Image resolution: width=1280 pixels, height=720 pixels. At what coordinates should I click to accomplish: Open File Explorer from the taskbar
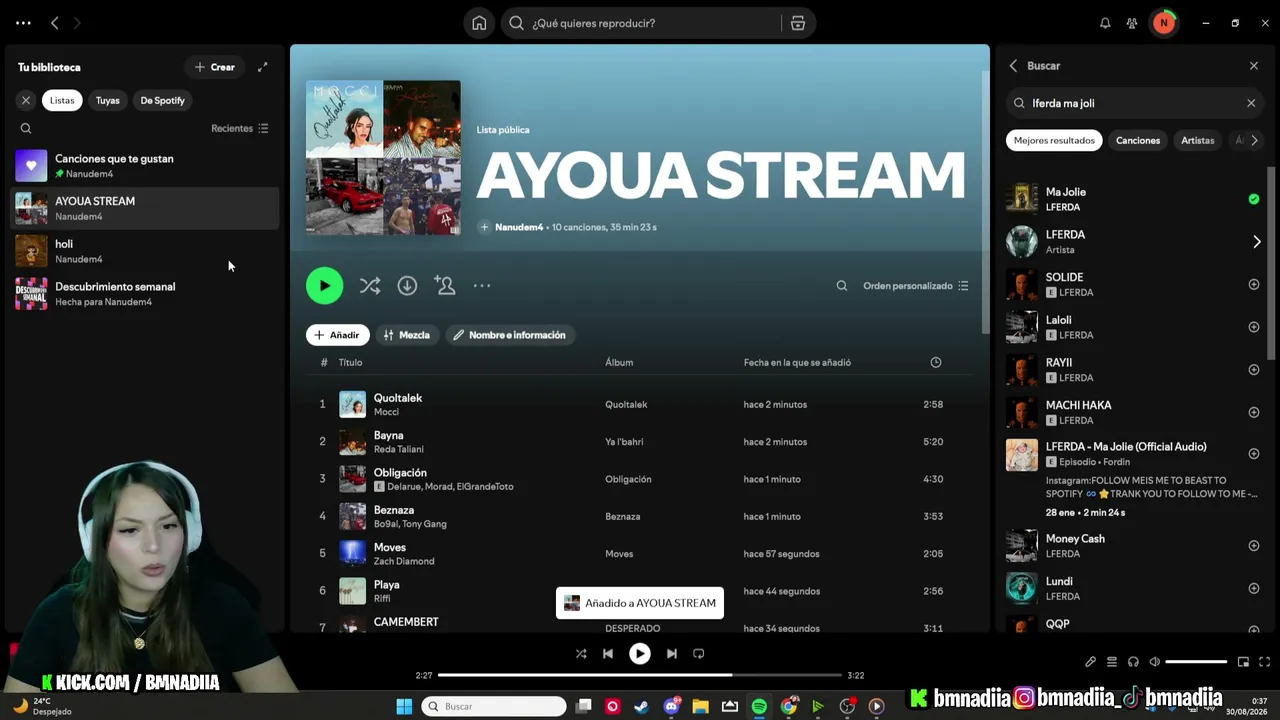pyautogui.click(x=700, y=707)
